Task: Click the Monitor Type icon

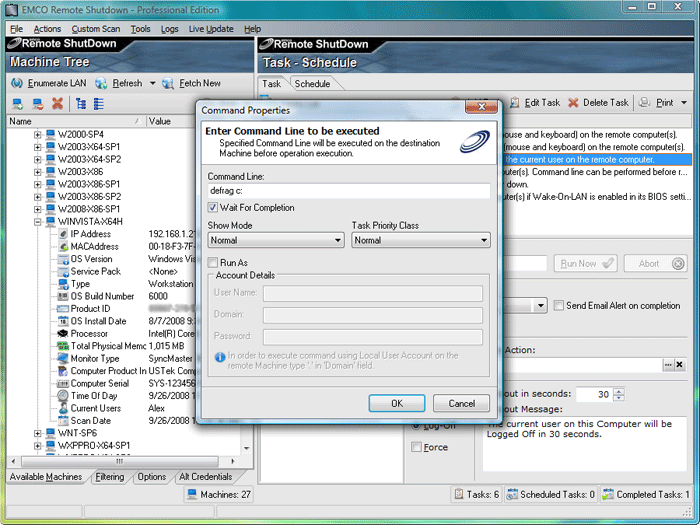Action: (x=63, y=358)
